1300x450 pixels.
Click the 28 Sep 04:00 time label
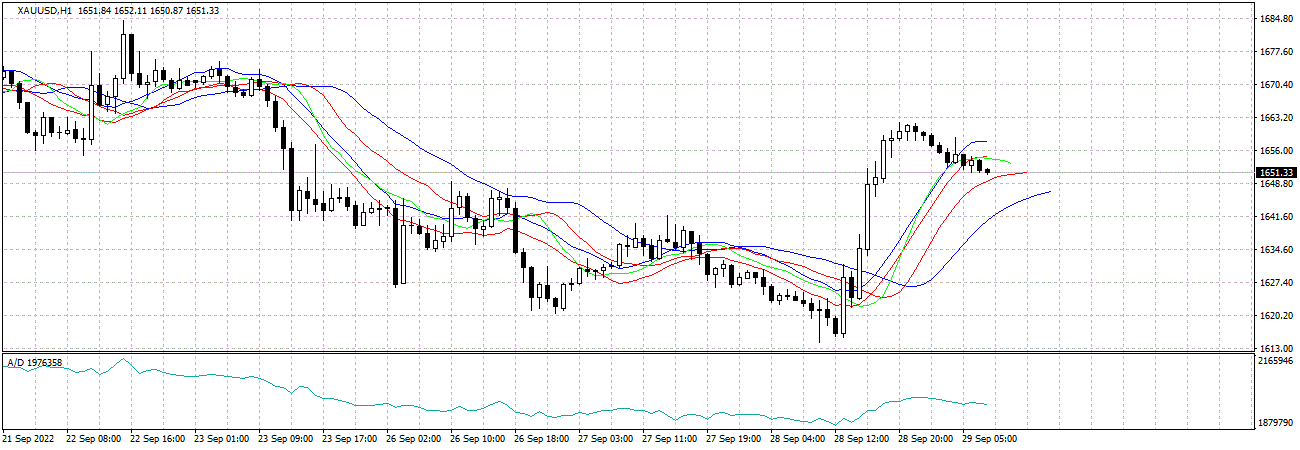click(x=796, y=439)
